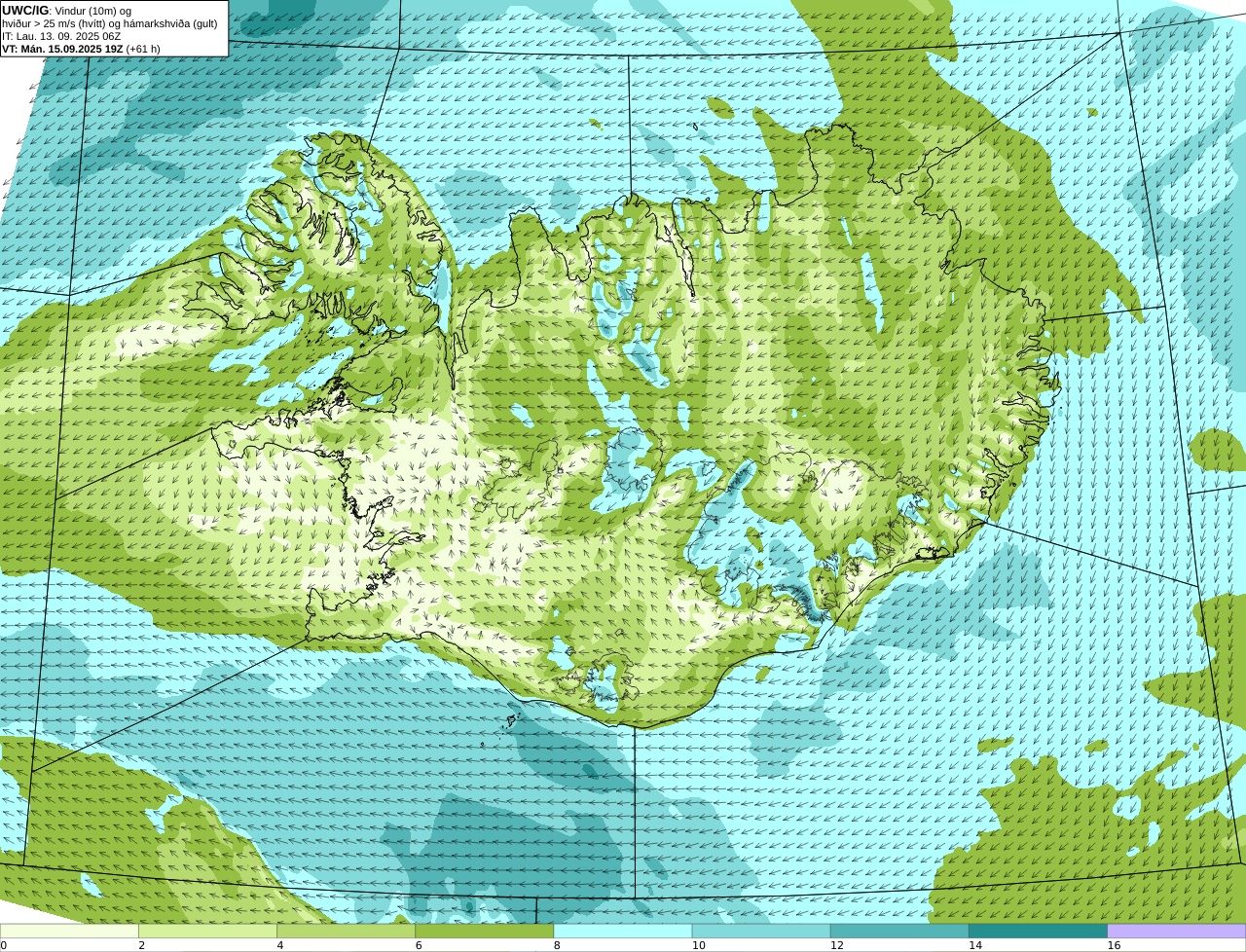1246x952 pixels.
Task: Pick the 8–10 m/s pale cyan legend swatch
Action: 623,931
